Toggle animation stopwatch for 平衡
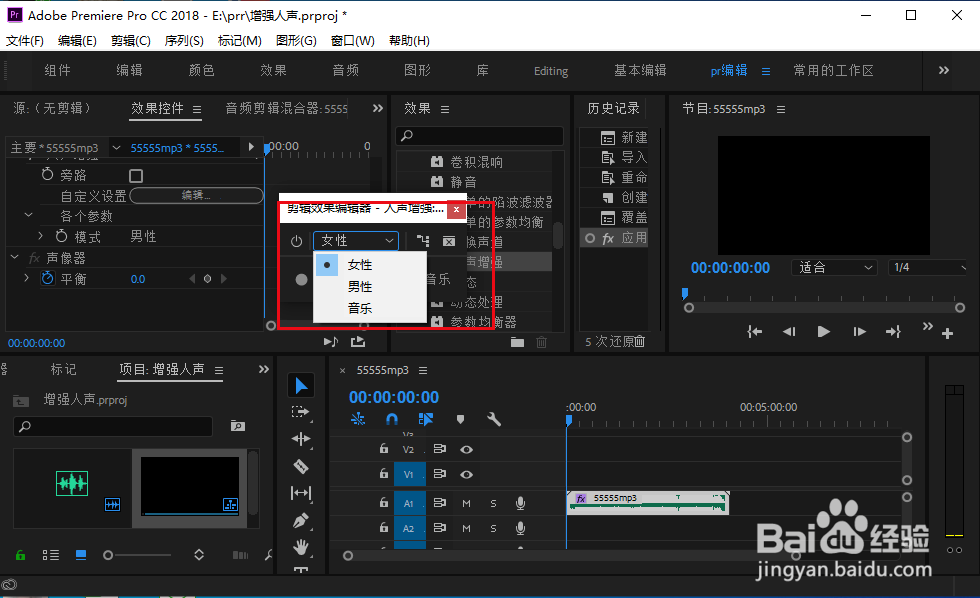The width and height of the screenshot is (980, 598). tap(48, 278)
